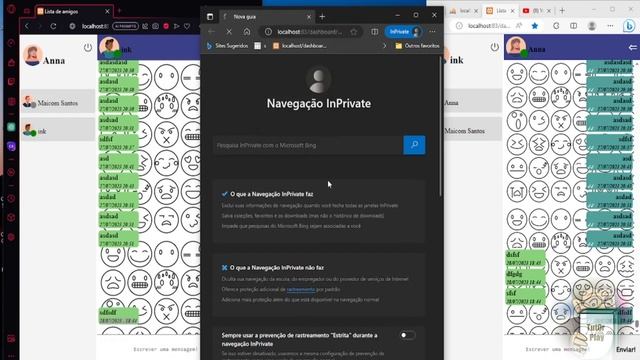Screen dimensions: 640x360
Task: Open snapshot camera icon in Opera toolbar
Action: (x=156, y=26)
